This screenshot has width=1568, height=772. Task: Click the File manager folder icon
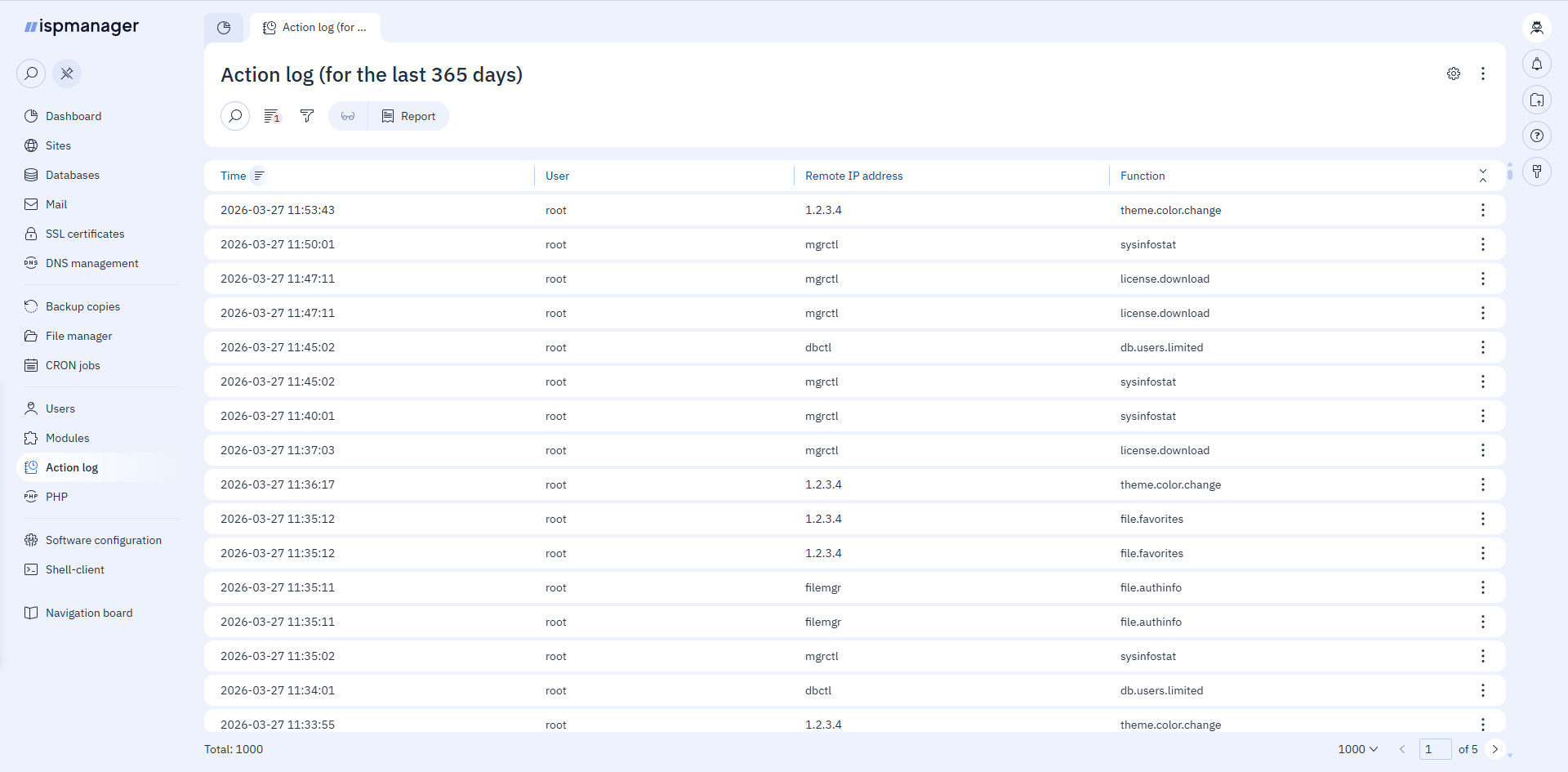click(x=31, y=336)
